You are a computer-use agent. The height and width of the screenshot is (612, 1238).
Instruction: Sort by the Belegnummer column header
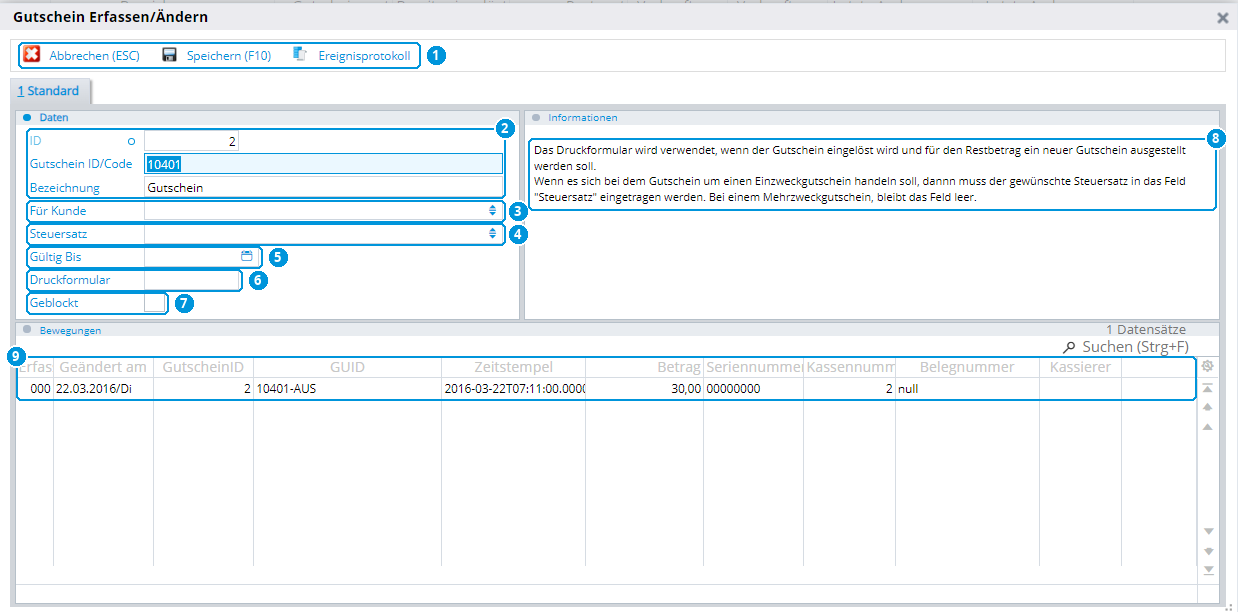[967, 367]
